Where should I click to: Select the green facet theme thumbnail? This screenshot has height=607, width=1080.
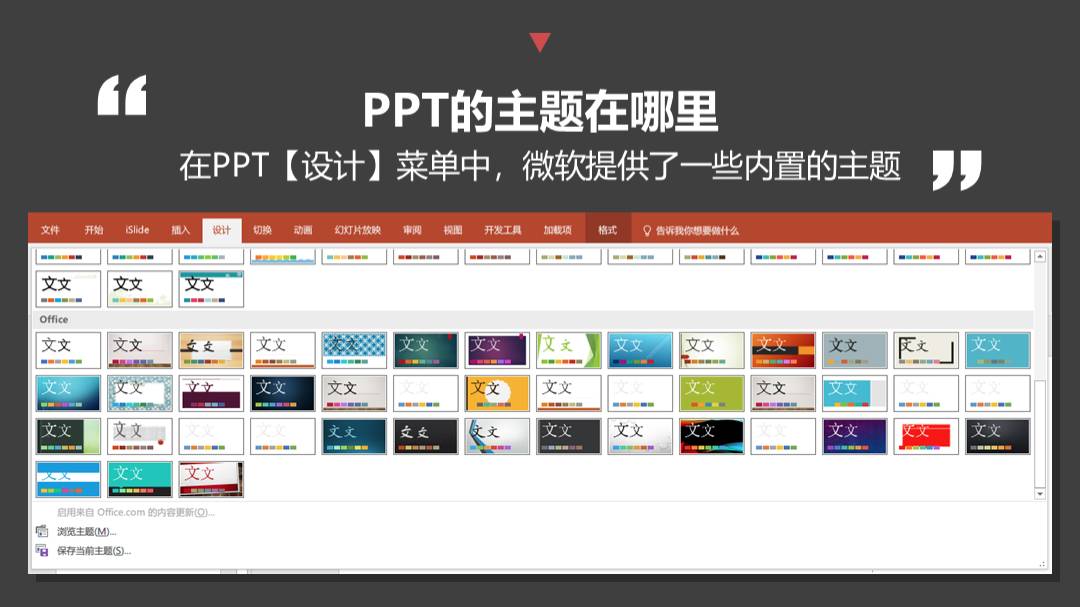tap(569, 350)
